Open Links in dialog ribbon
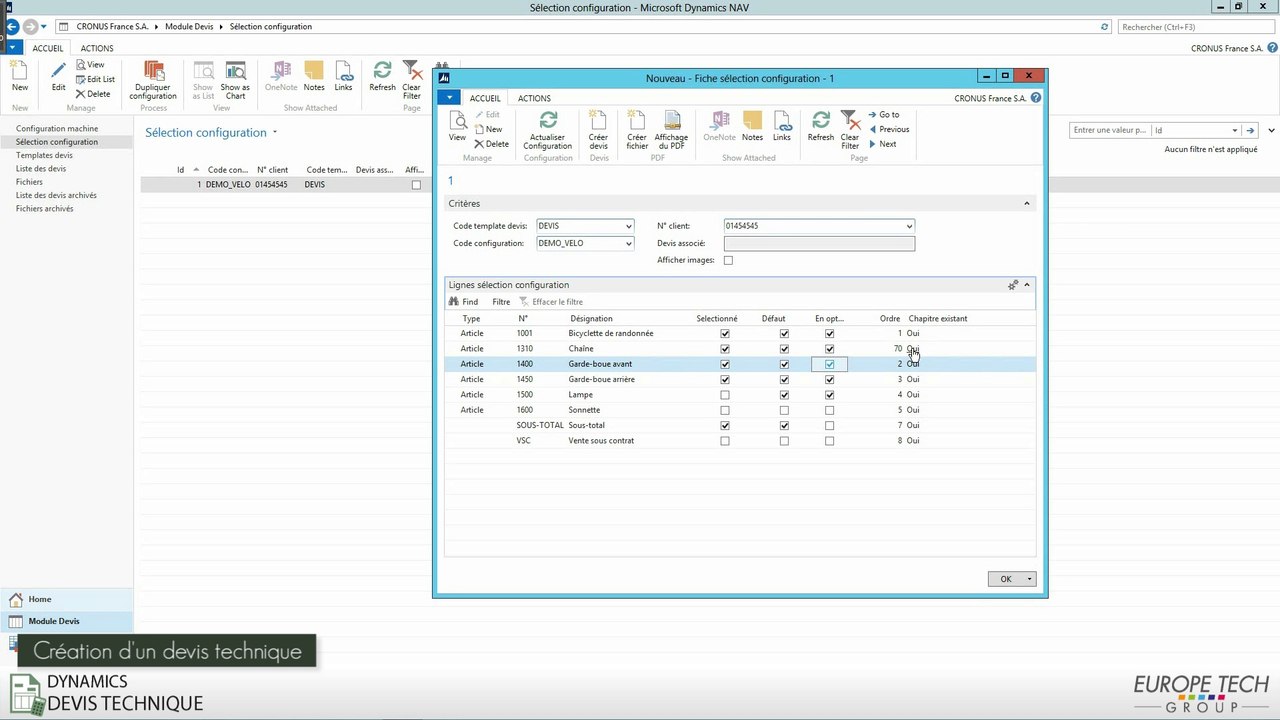 [x=782, y=128]
